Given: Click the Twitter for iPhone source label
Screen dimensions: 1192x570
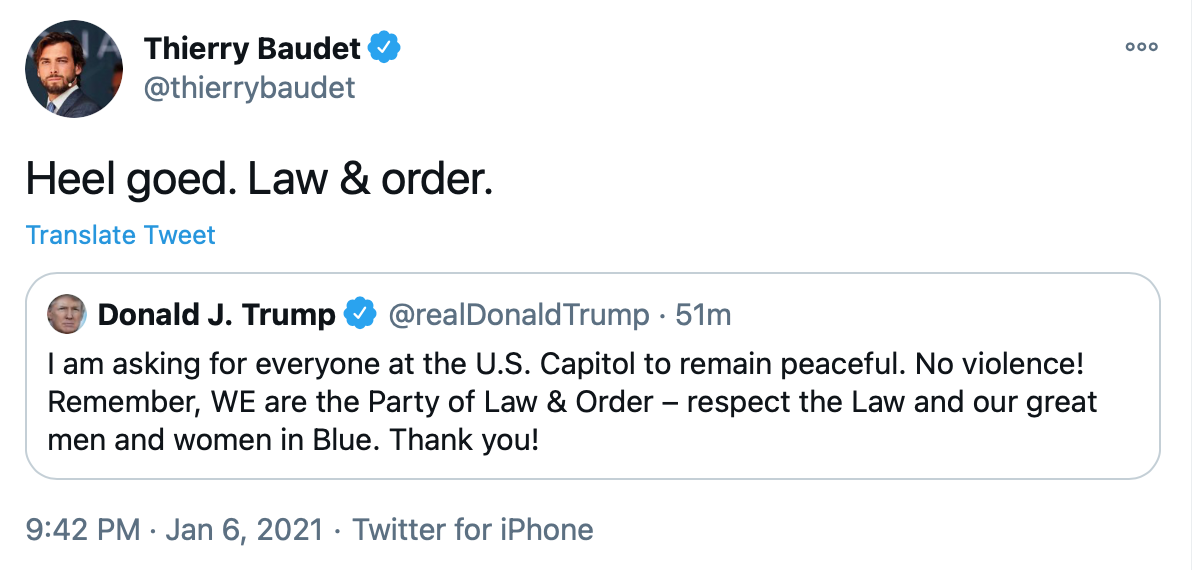Looking at the screenshot, I should coord(473,529).
